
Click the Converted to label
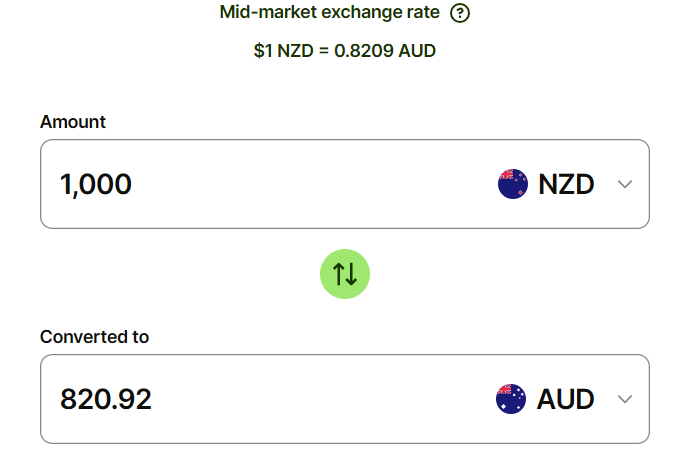pos(94,337)
